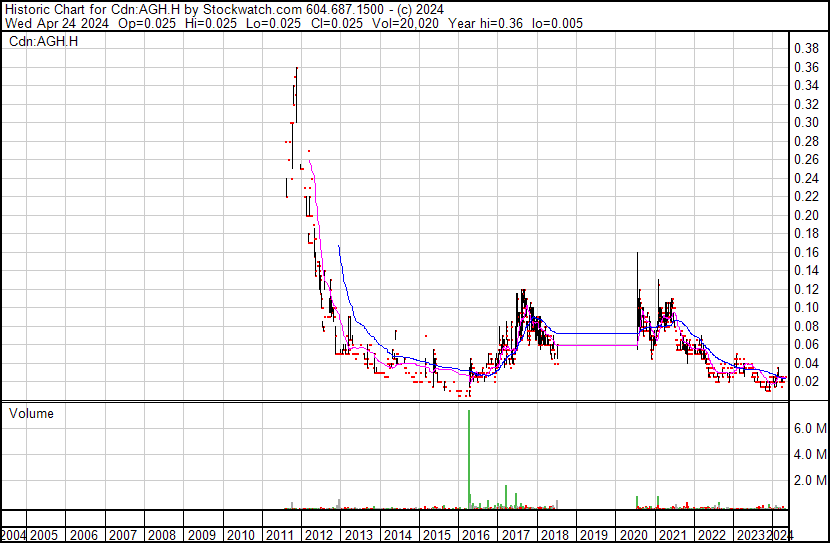Click the Vol=20,020 value in header
Screen dimensions: 830x543
tap(405, 23)
